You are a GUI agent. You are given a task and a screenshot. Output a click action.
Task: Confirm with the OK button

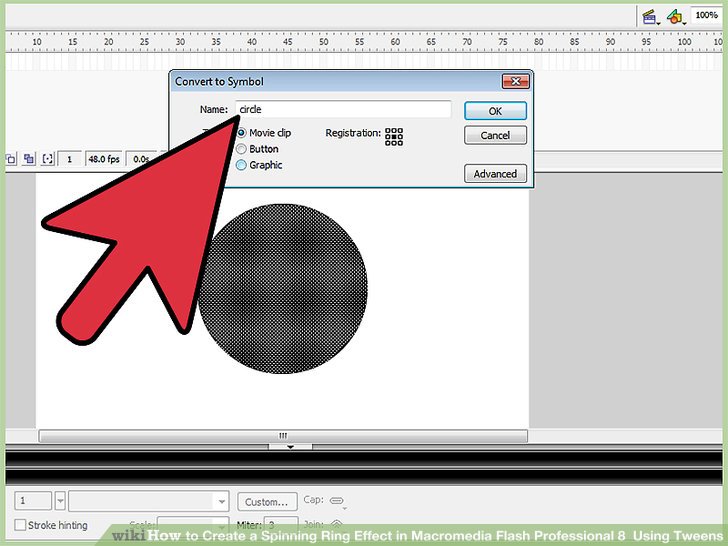coord(495,111)
